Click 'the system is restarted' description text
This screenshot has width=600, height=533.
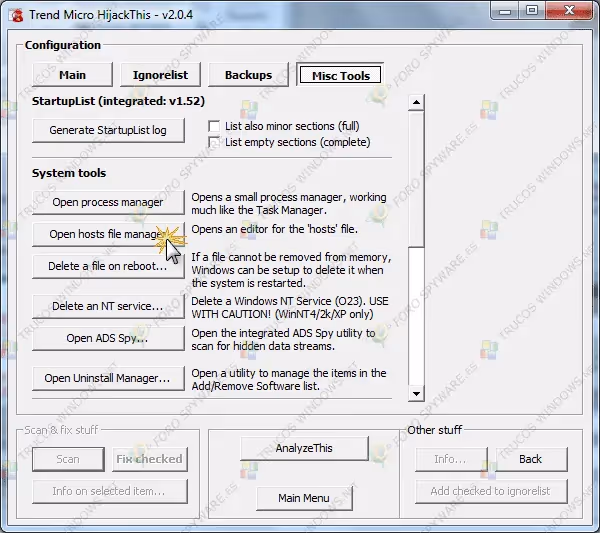point(249,283)
